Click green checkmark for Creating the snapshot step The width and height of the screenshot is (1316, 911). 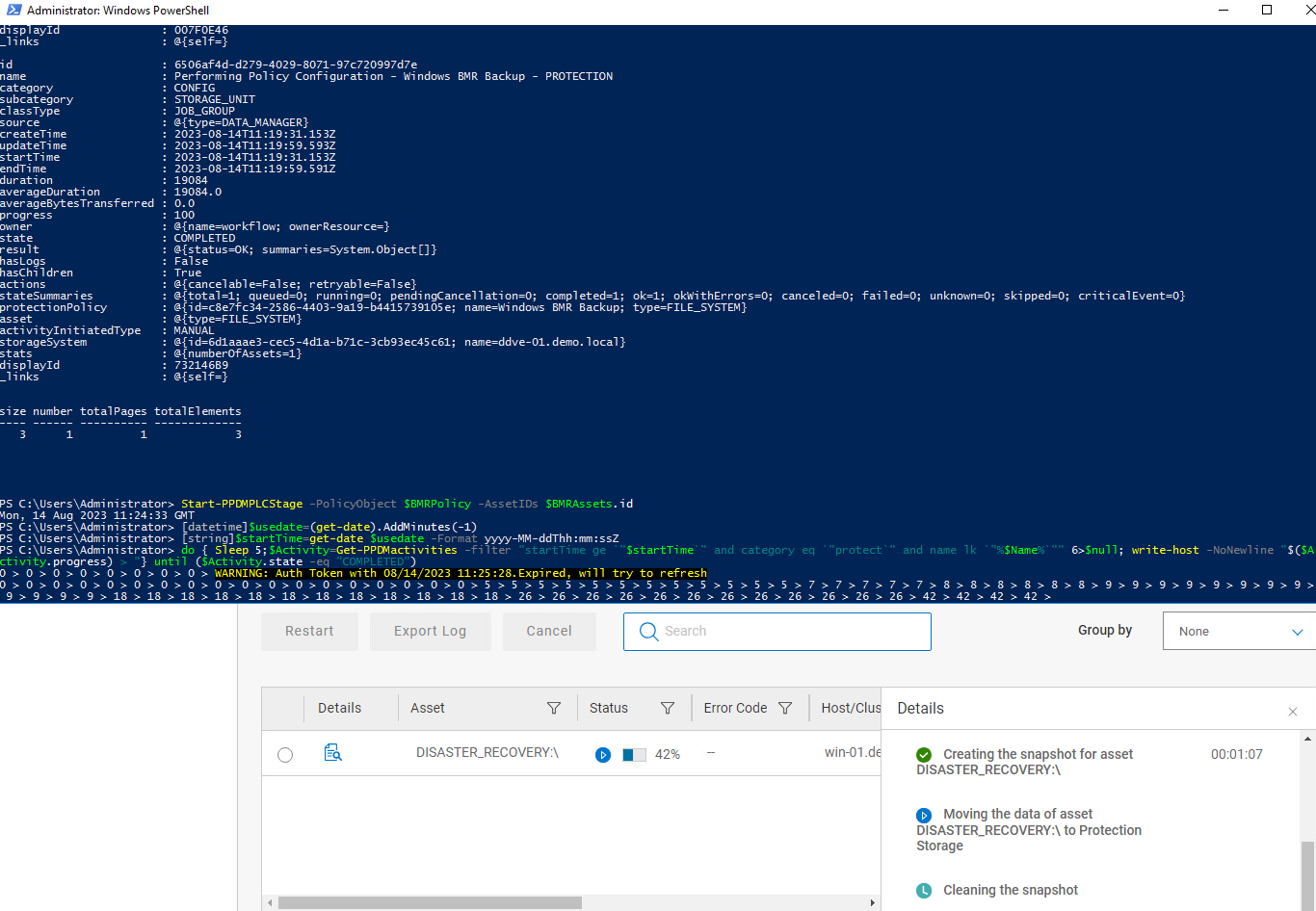(924, 755)
